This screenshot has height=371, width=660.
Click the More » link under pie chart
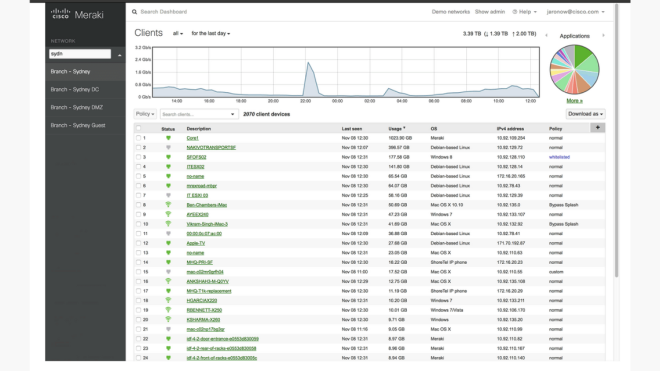[x=575, y=101]
